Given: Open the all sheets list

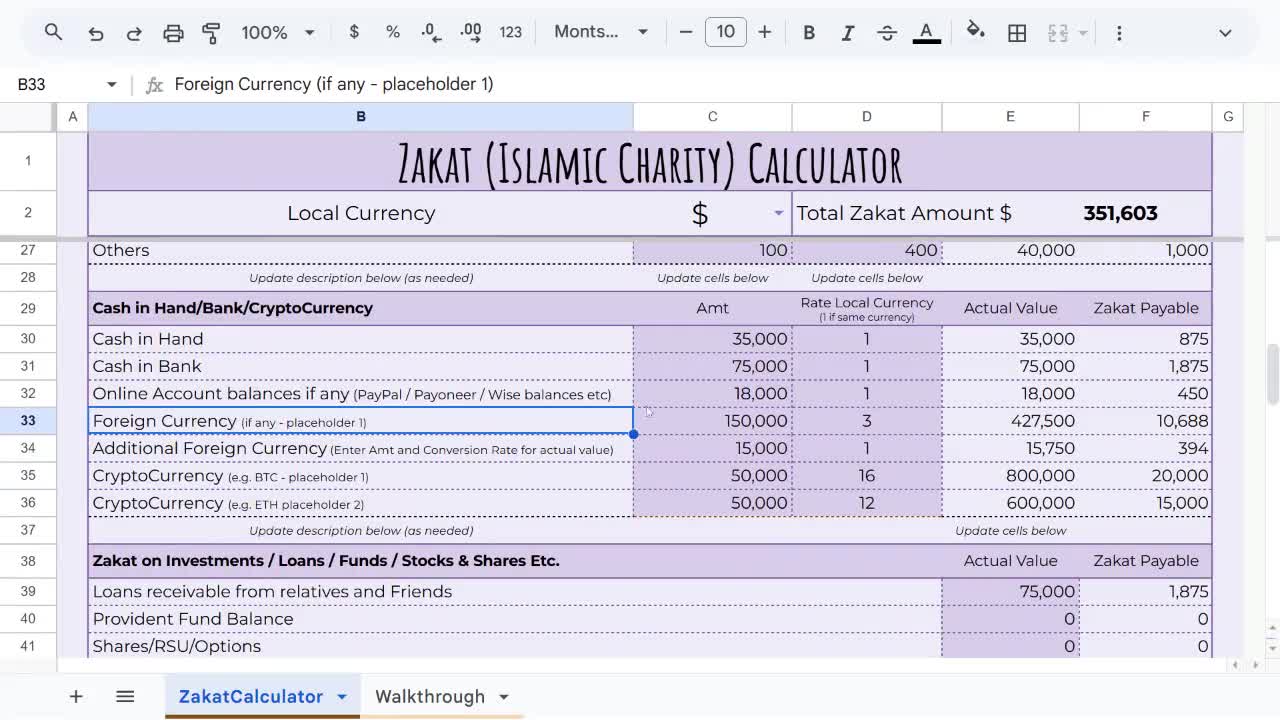Looking at the screenshot, I should pyautogui.click(x=125, y=696).
